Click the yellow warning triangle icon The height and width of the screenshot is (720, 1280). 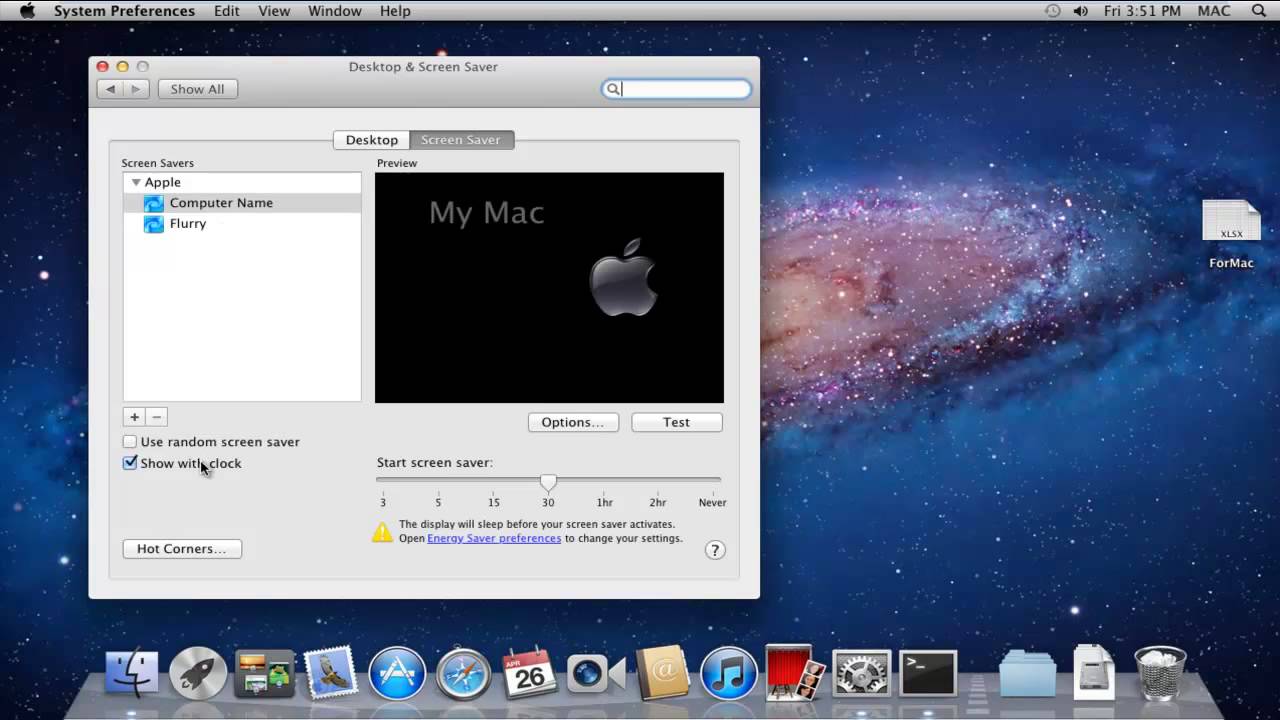click(x=383, y=532)
